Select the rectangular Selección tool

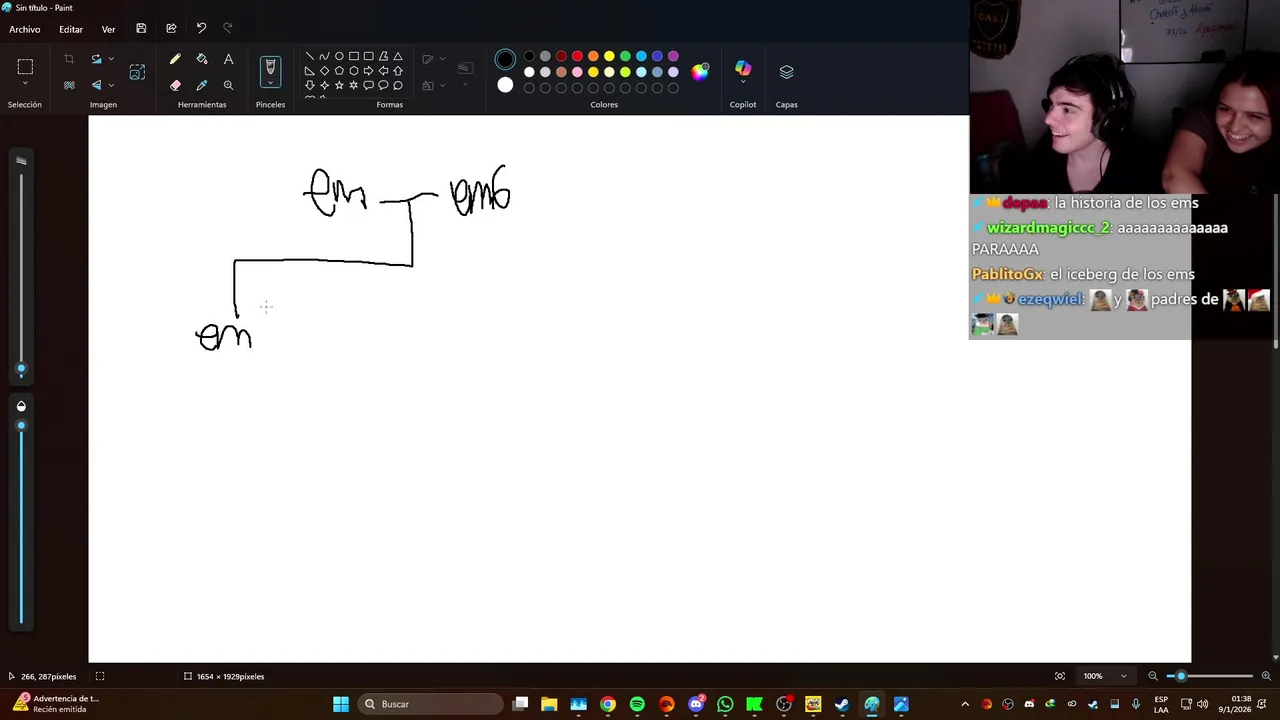[x=25, y=67]
